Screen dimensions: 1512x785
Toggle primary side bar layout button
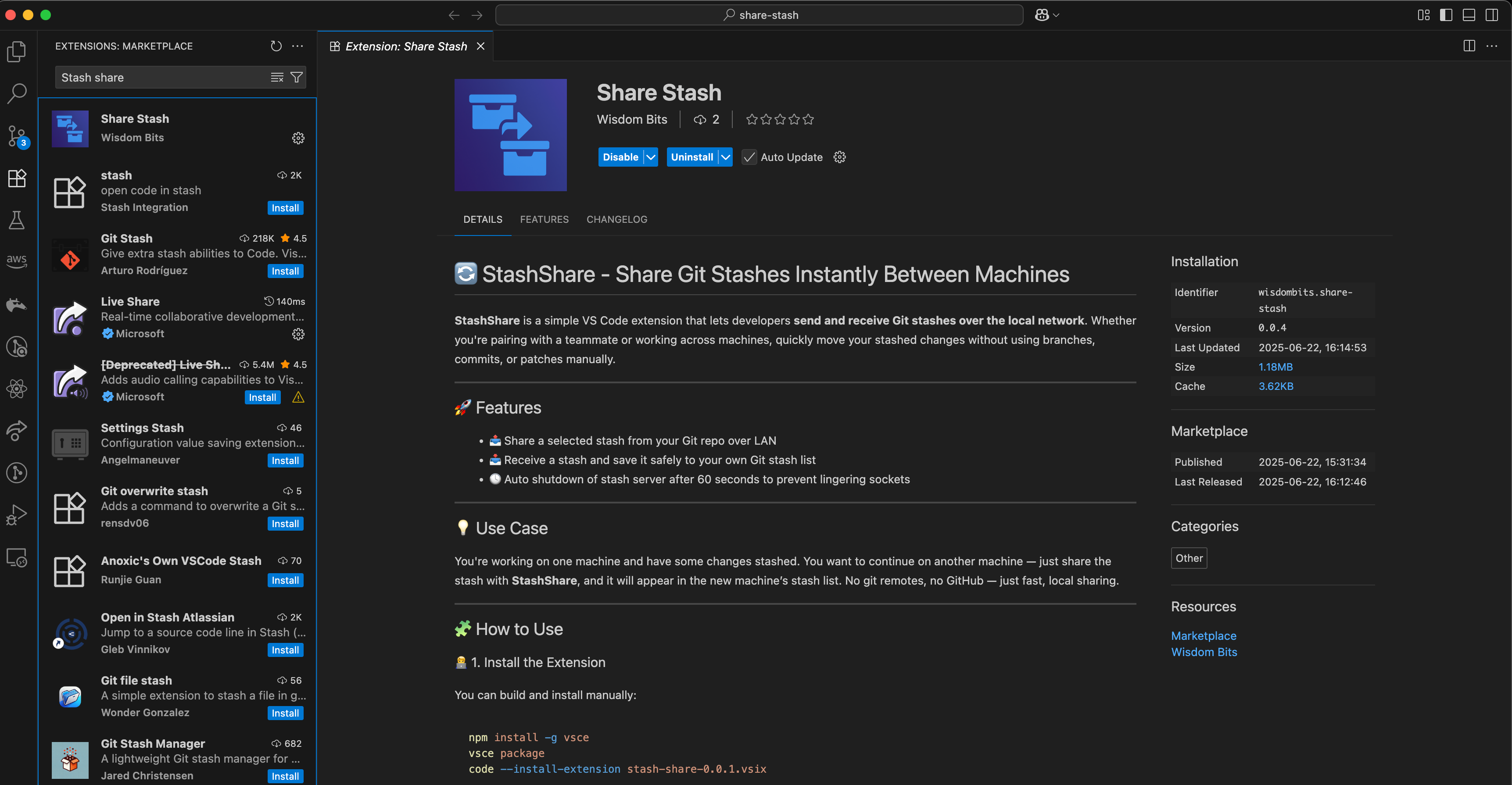1446,14
